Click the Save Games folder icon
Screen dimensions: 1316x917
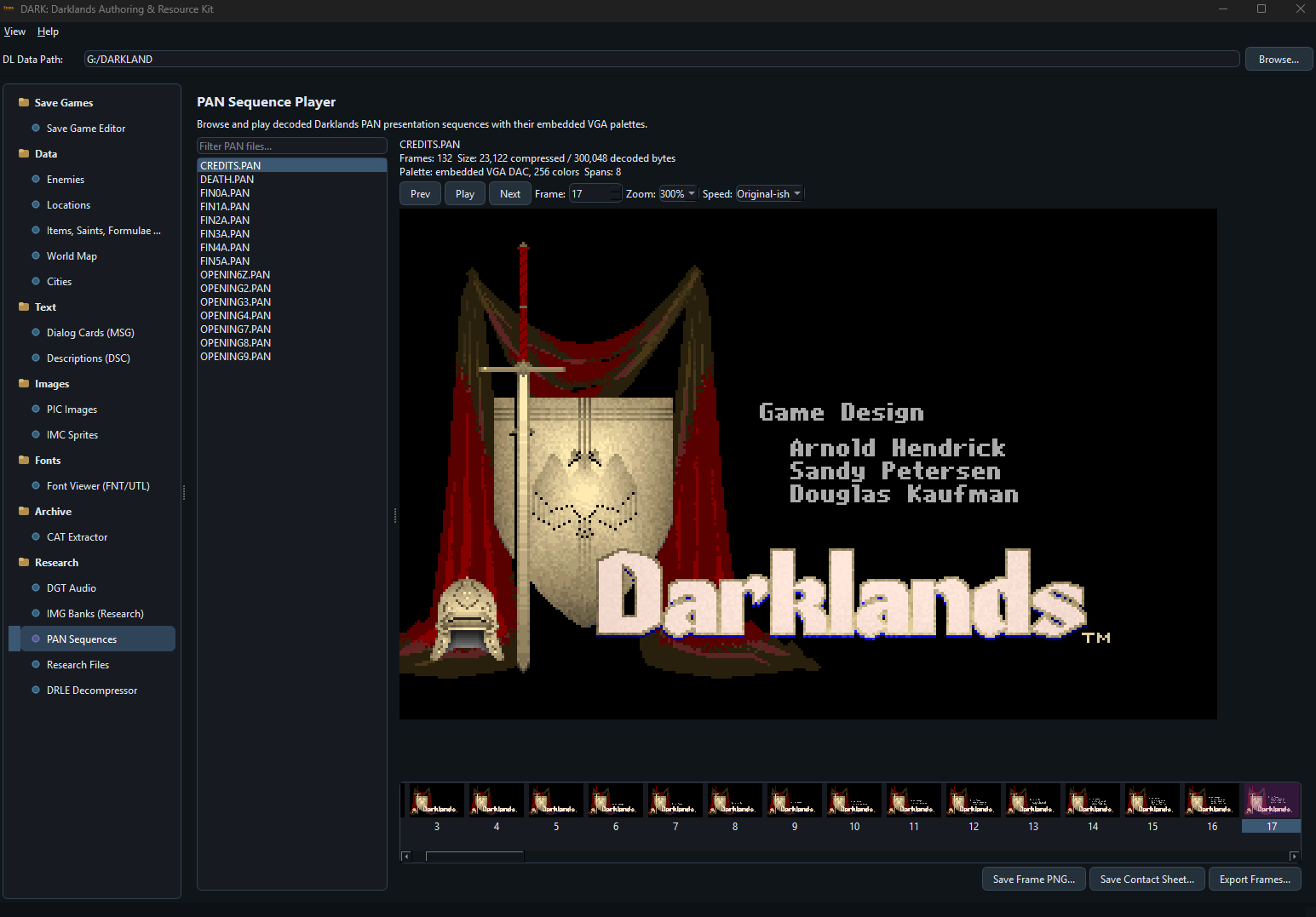click(x=24, y=102)
